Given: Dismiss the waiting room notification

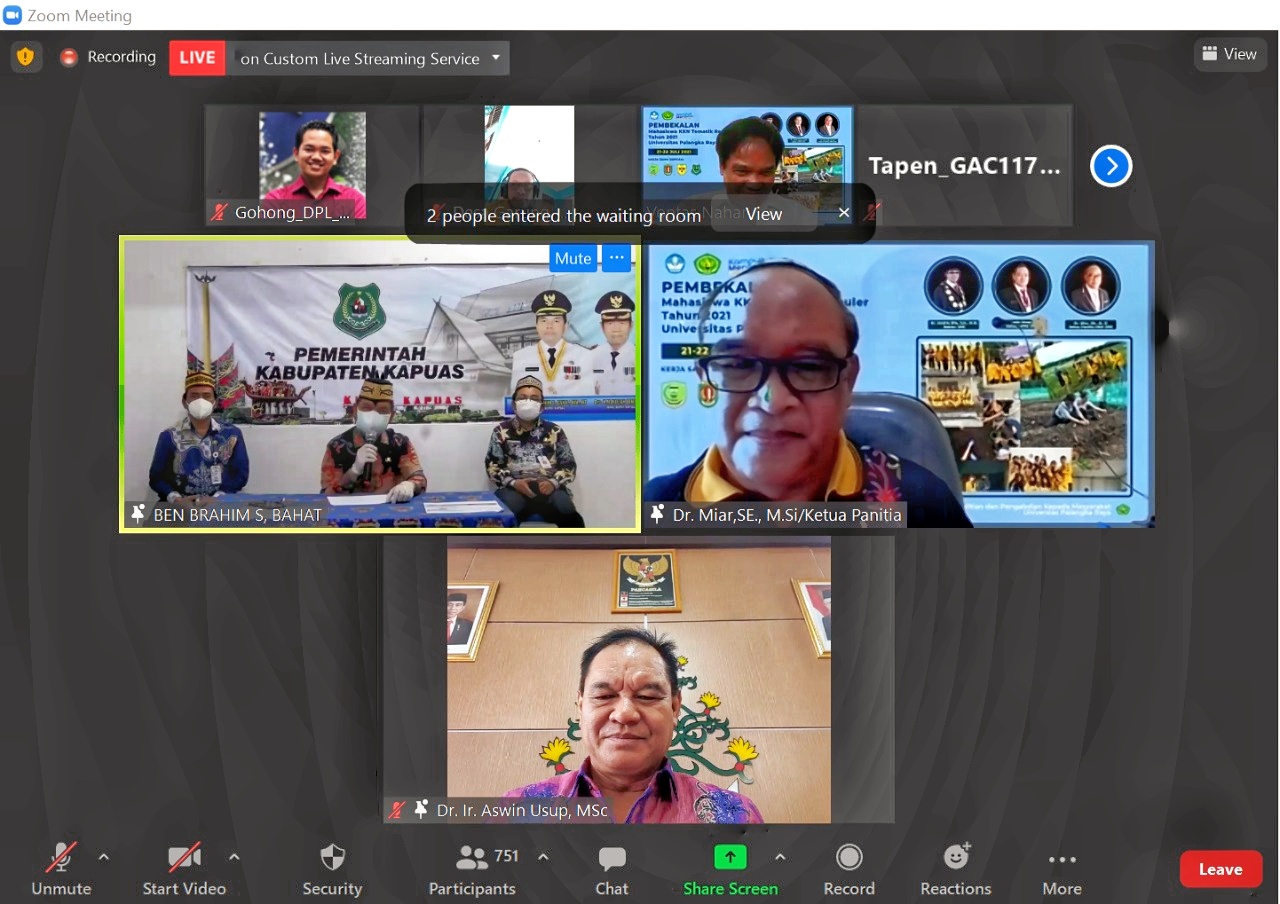Looking at the screenshot, I should [843, 213].
